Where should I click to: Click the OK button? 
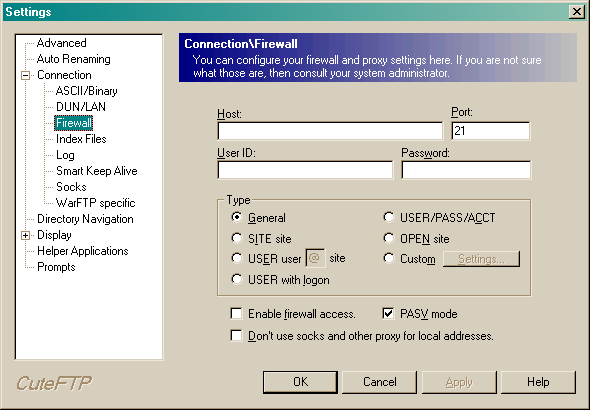(300, 382)
